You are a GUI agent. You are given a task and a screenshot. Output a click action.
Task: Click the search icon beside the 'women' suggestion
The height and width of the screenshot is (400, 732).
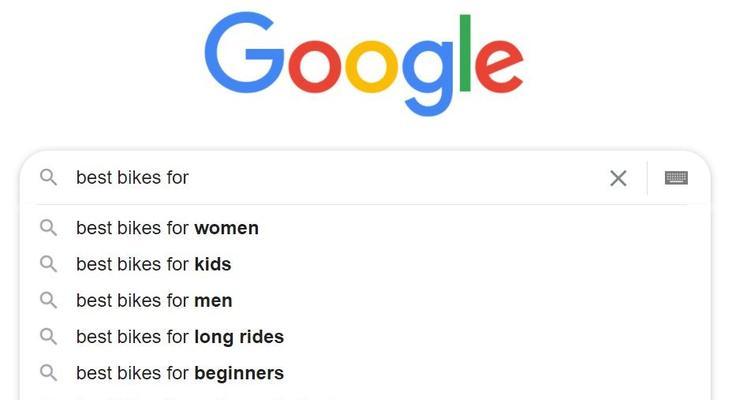point(48,228)
